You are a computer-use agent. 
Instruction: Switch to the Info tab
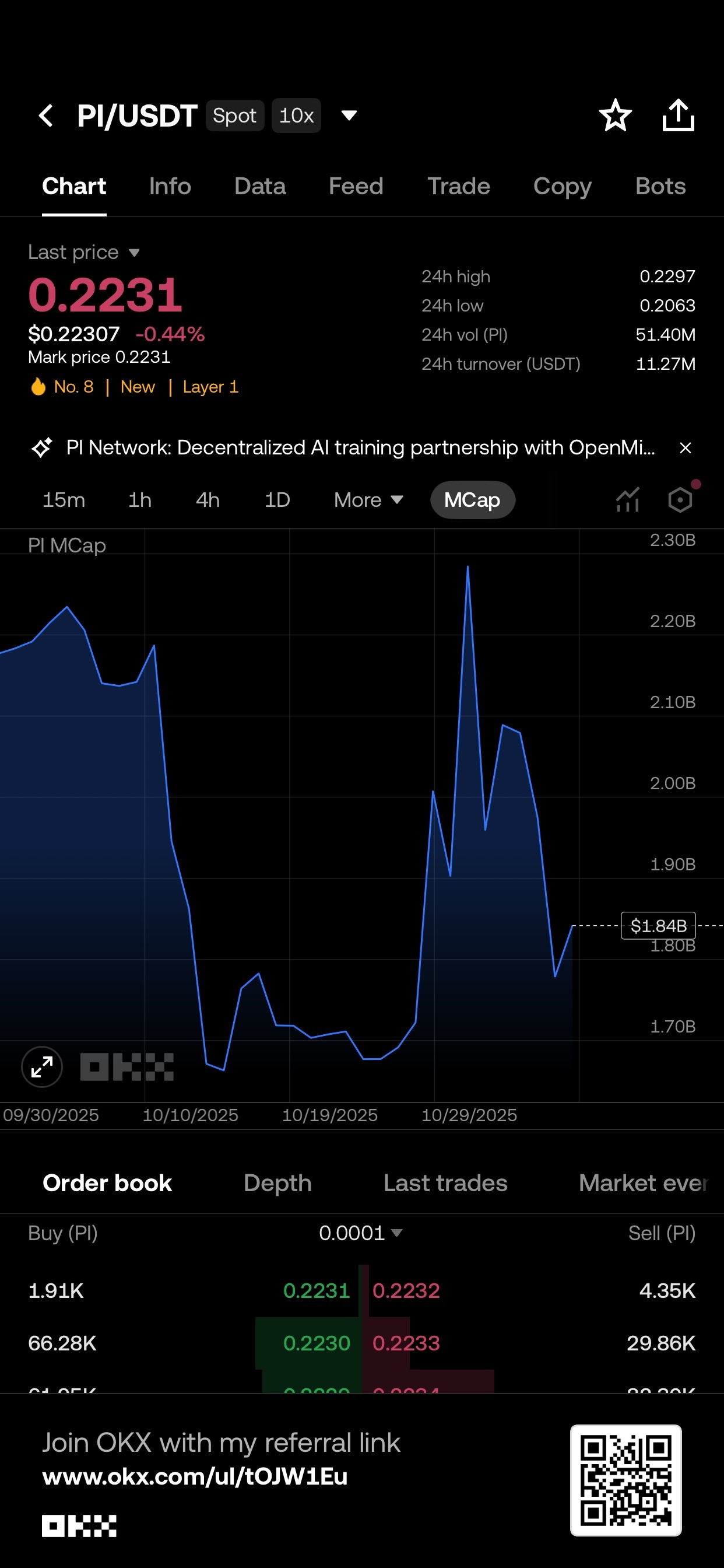pyautogui.click(x=170, y=186)
